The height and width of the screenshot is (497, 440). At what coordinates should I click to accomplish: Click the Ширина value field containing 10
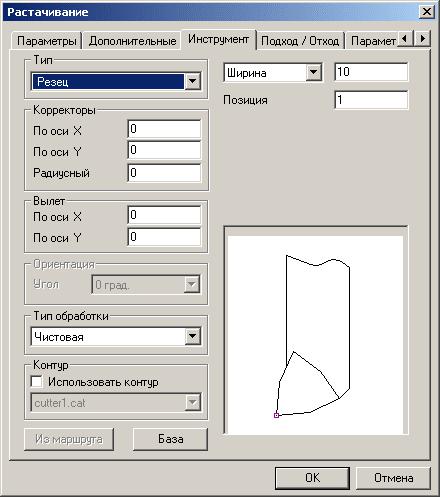371,72
